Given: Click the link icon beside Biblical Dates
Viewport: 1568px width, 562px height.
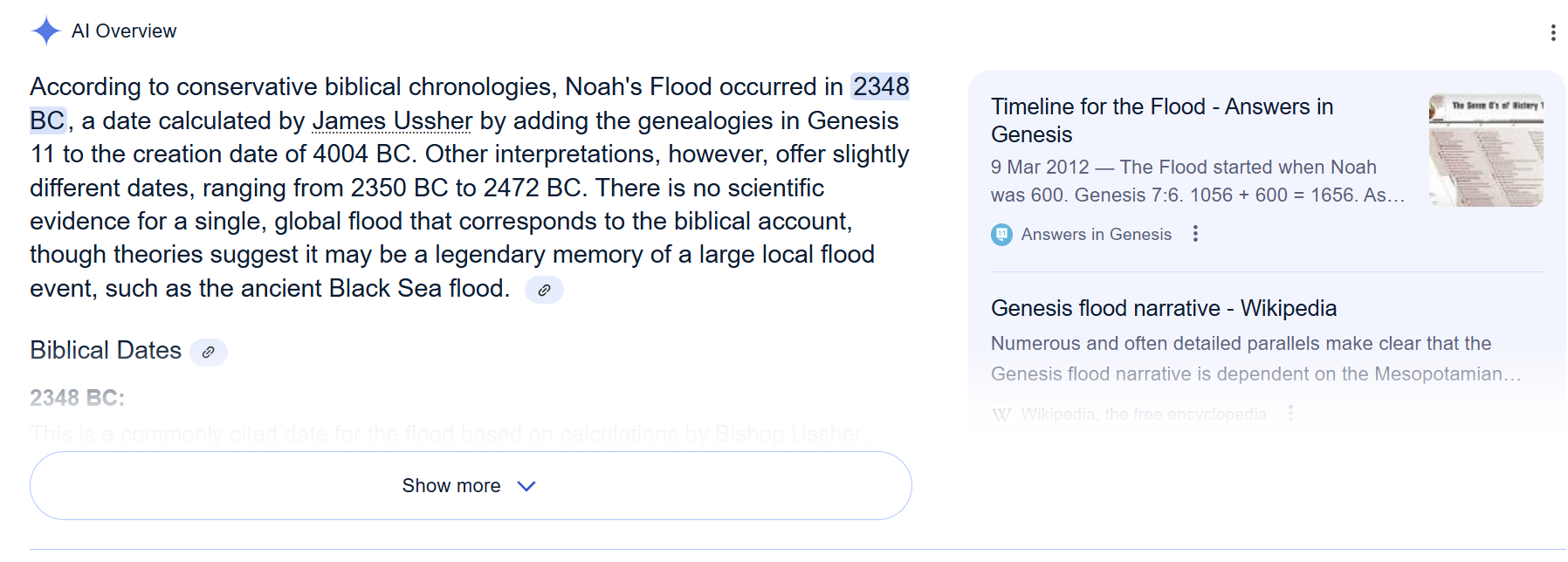Looking at the screenshot, I should coord(208,352).
